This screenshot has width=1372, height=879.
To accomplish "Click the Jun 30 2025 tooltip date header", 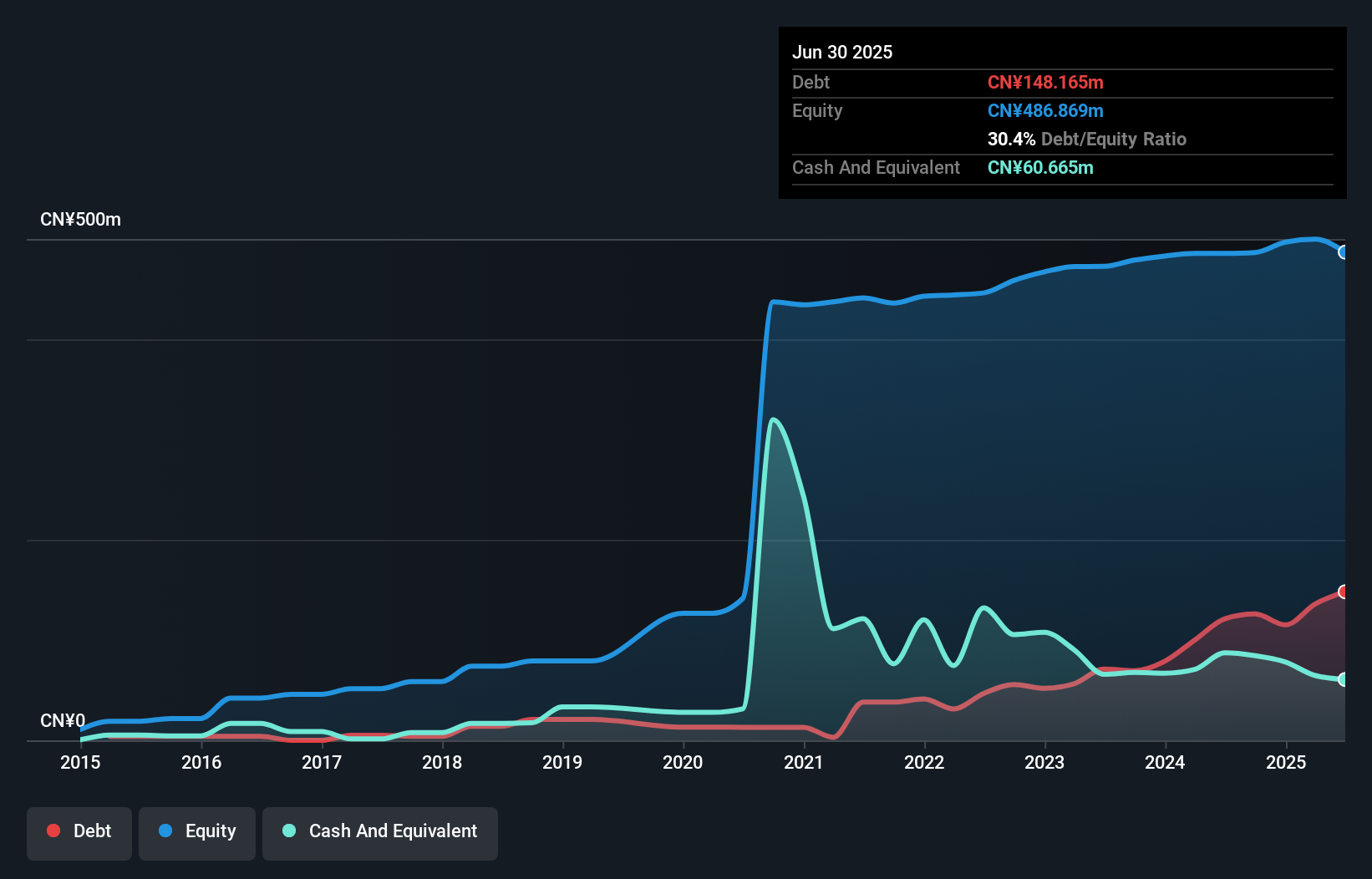I will tap(842, 52).
